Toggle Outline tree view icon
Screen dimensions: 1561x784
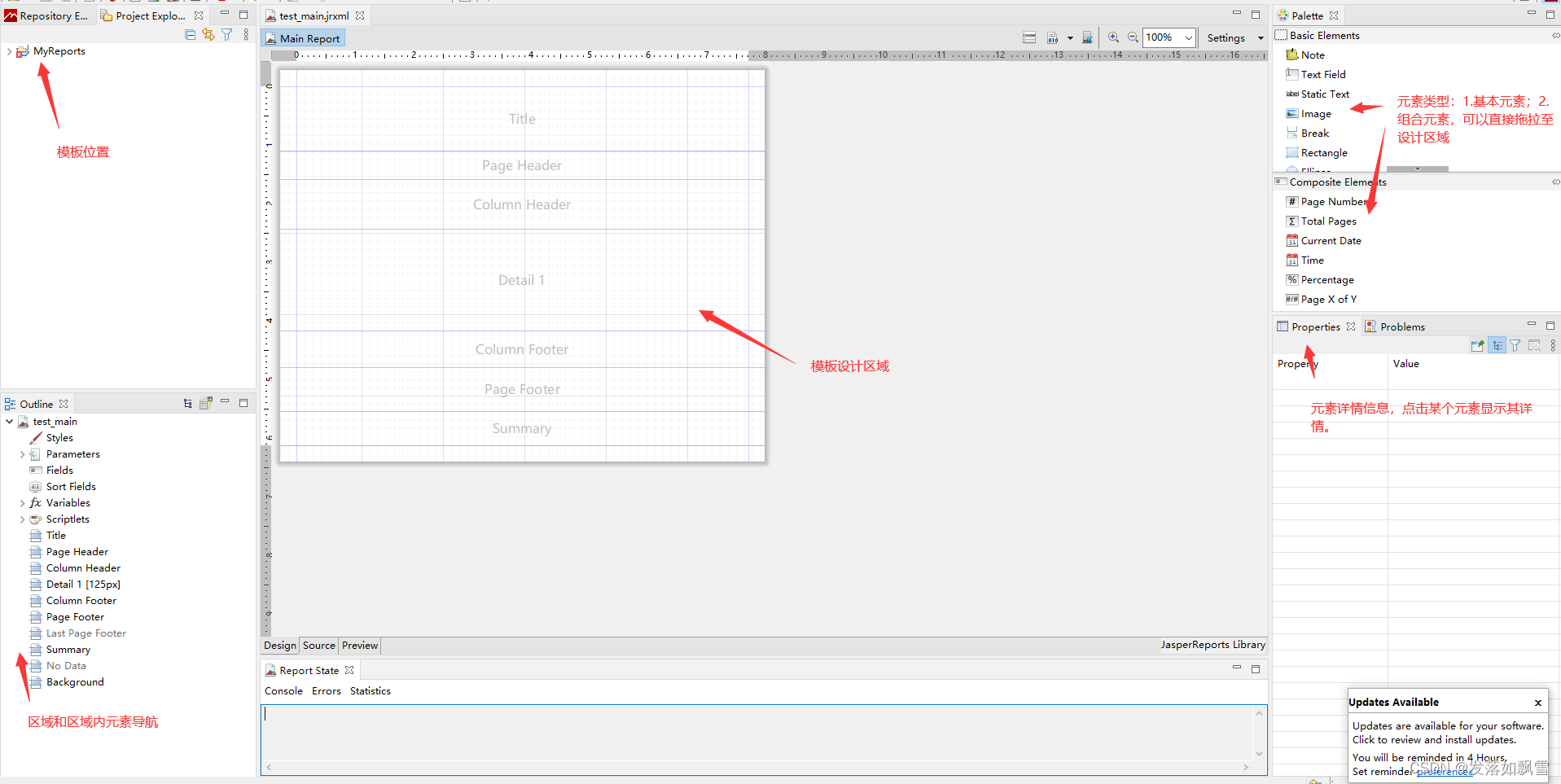click(188, 403)
